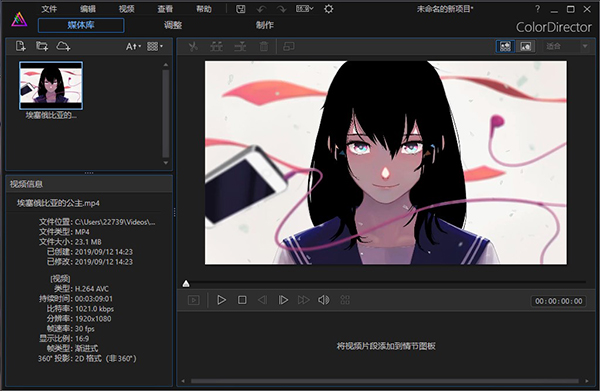Click the file path C:\Users\22739\Videos text
Screen dimensions: 600x391
click(x=115, y=222)
